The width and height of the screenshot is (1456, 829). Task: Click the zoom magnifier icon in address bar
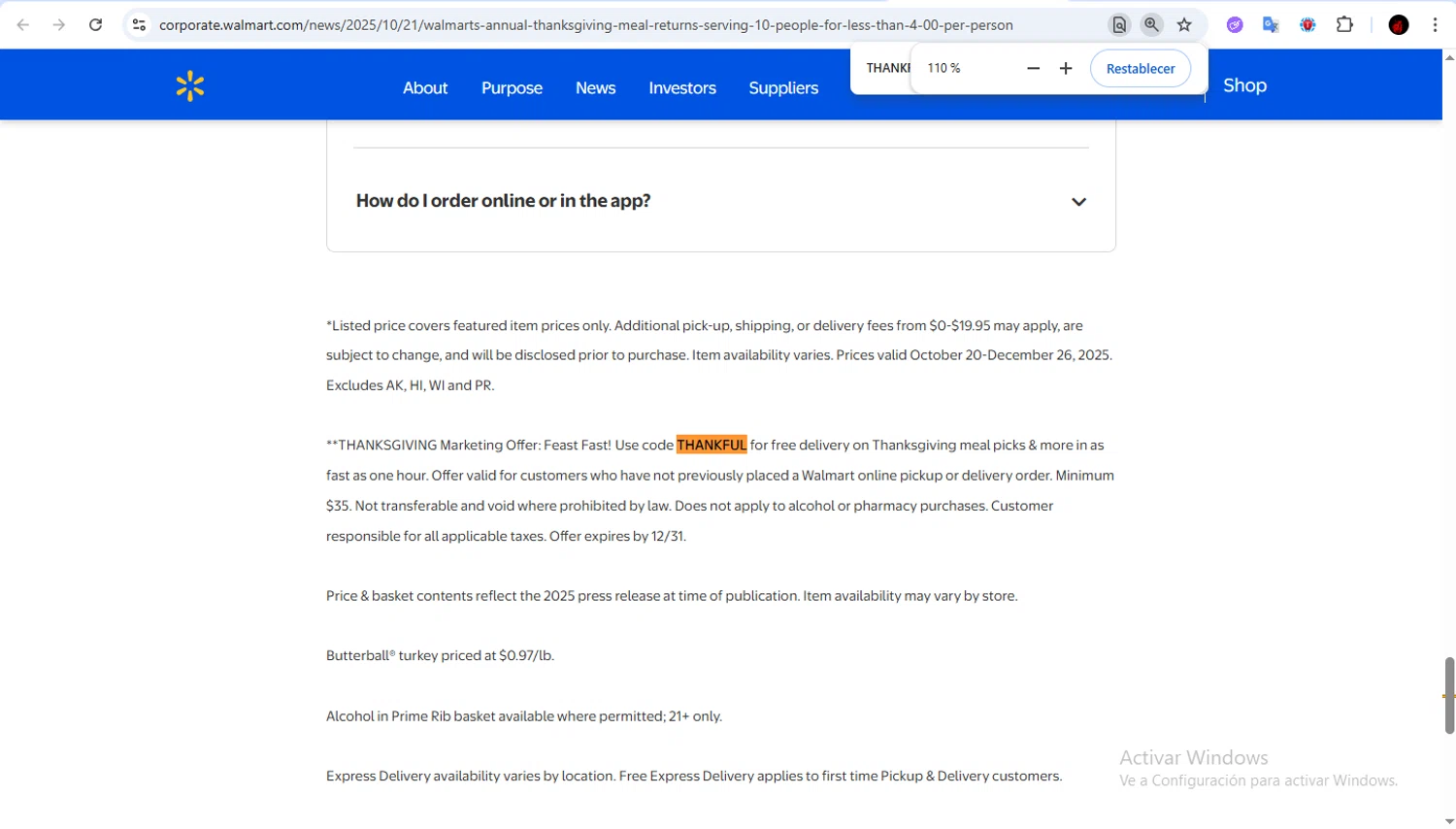(1151, 25)
